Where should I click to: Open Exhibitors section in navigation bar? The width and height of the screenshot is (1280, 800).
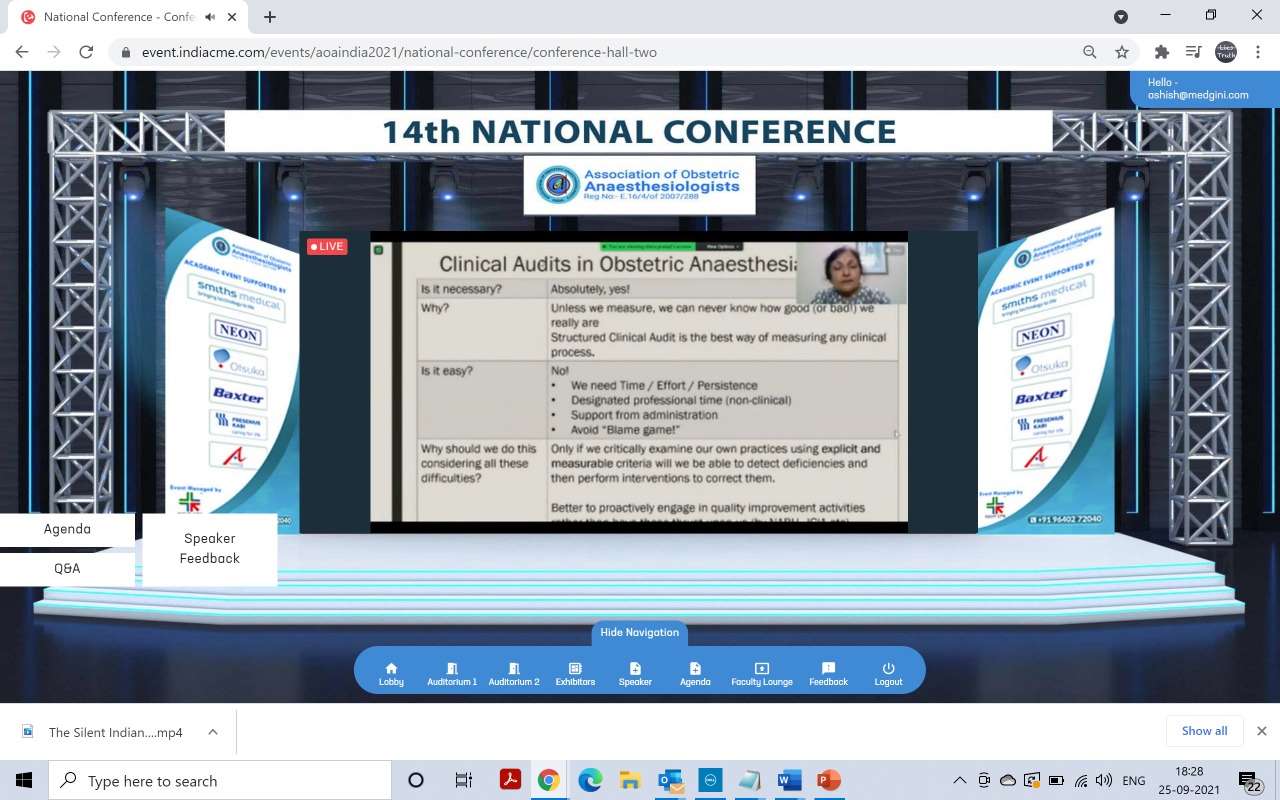[575, 674]
